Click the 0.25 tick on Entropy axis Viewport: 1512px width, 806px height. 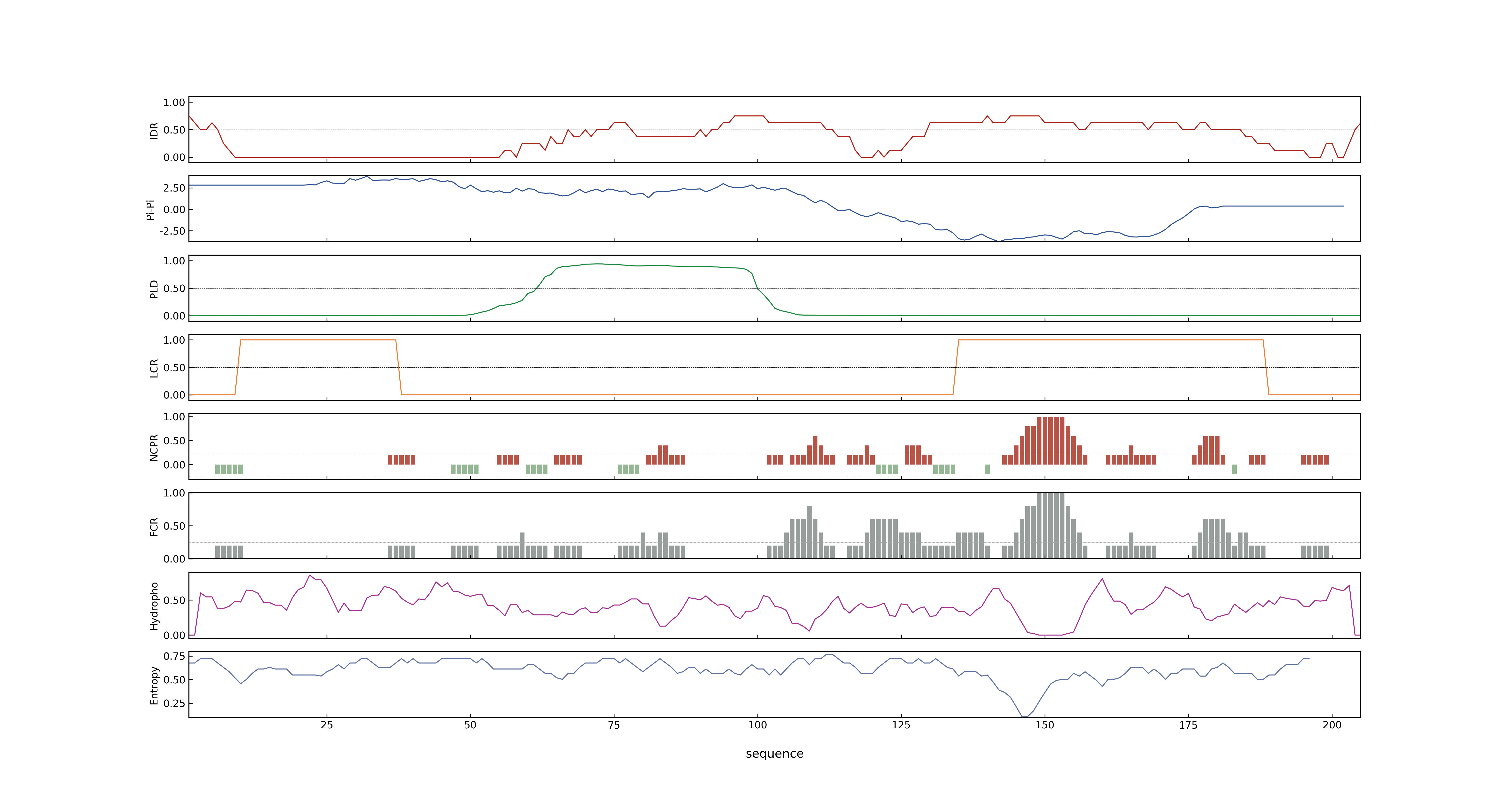[x=174, y=703]
